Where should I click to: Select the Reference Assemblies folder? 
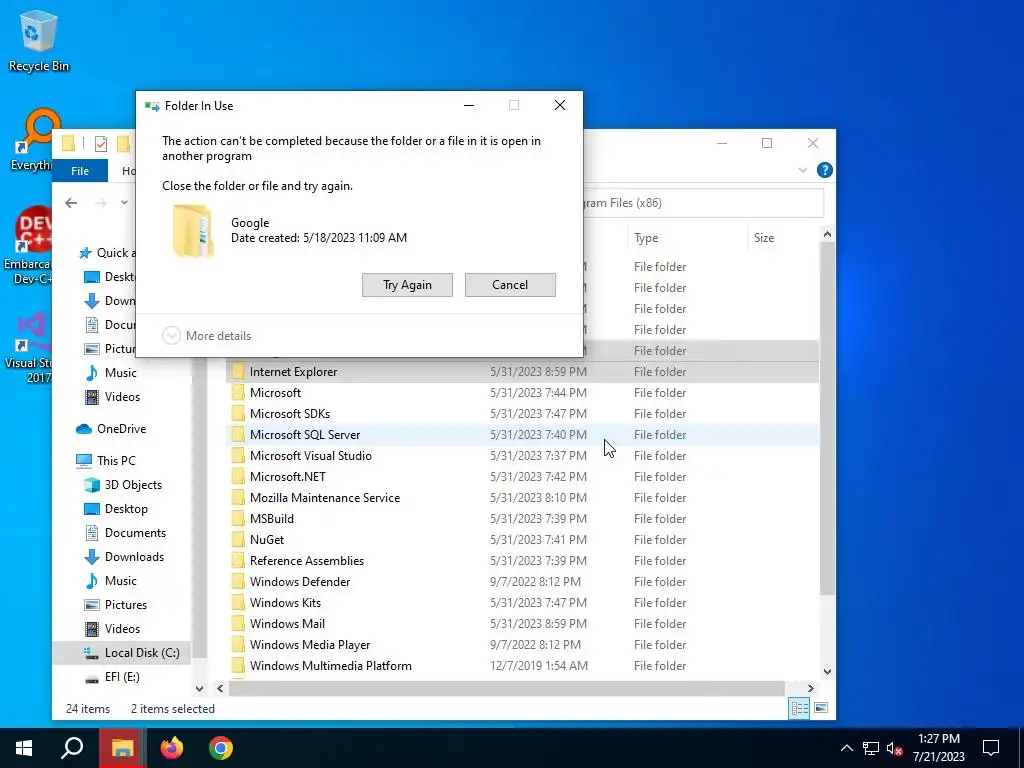click(x=522, y=560)
